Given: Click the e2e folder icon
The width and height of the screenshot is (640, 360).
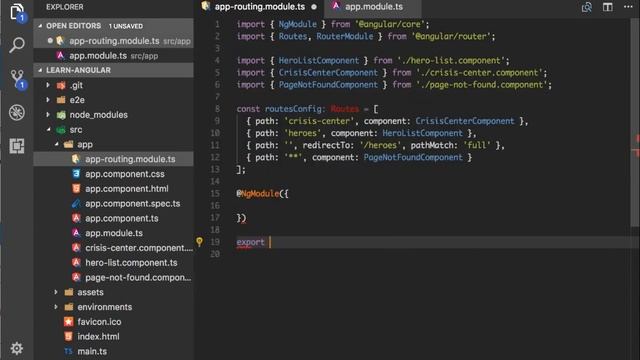Looking at the screenshot, I should pyautogui.click(x=61, y=100).
